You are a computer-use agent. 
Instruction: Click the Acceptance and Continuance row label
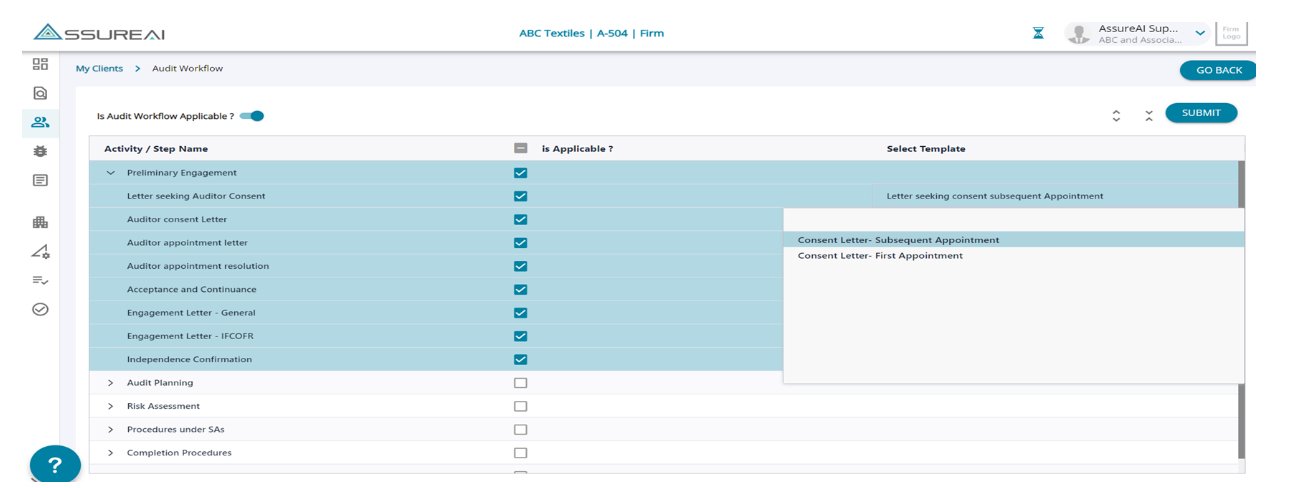(x=191, y=290)
